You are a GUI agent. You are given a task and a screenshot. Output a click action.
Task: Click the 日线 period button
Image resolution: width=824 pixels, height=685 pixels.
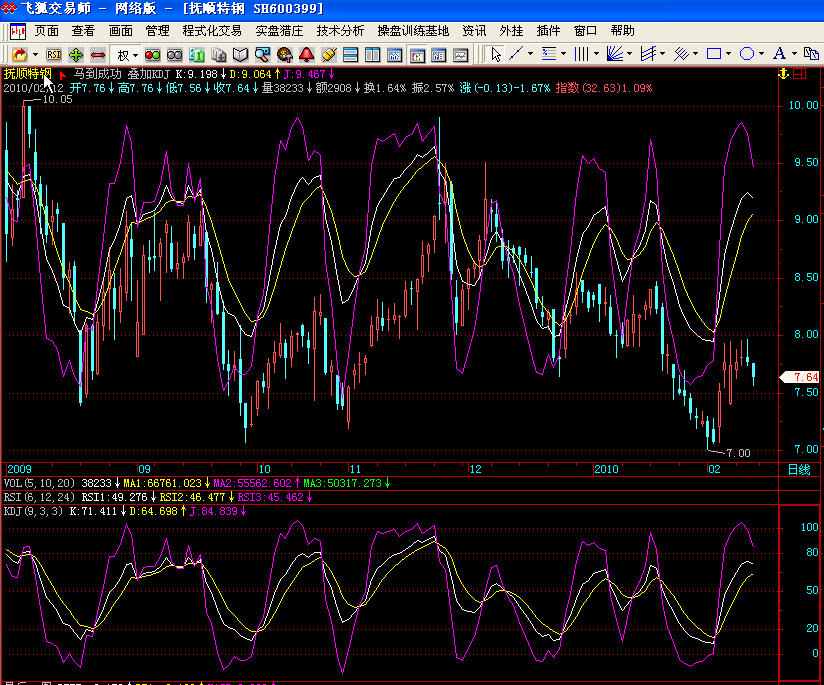coord(799,469)
